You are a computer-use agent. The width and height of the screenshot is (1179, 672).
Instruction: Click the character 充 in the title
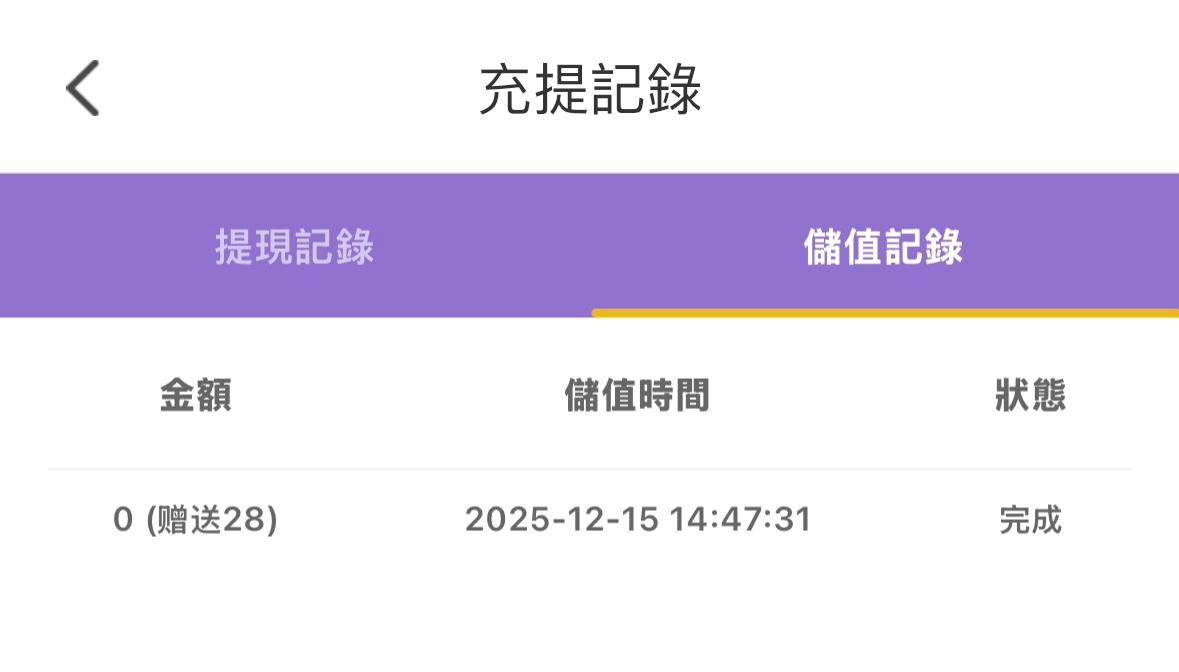(x=506, y=90)
